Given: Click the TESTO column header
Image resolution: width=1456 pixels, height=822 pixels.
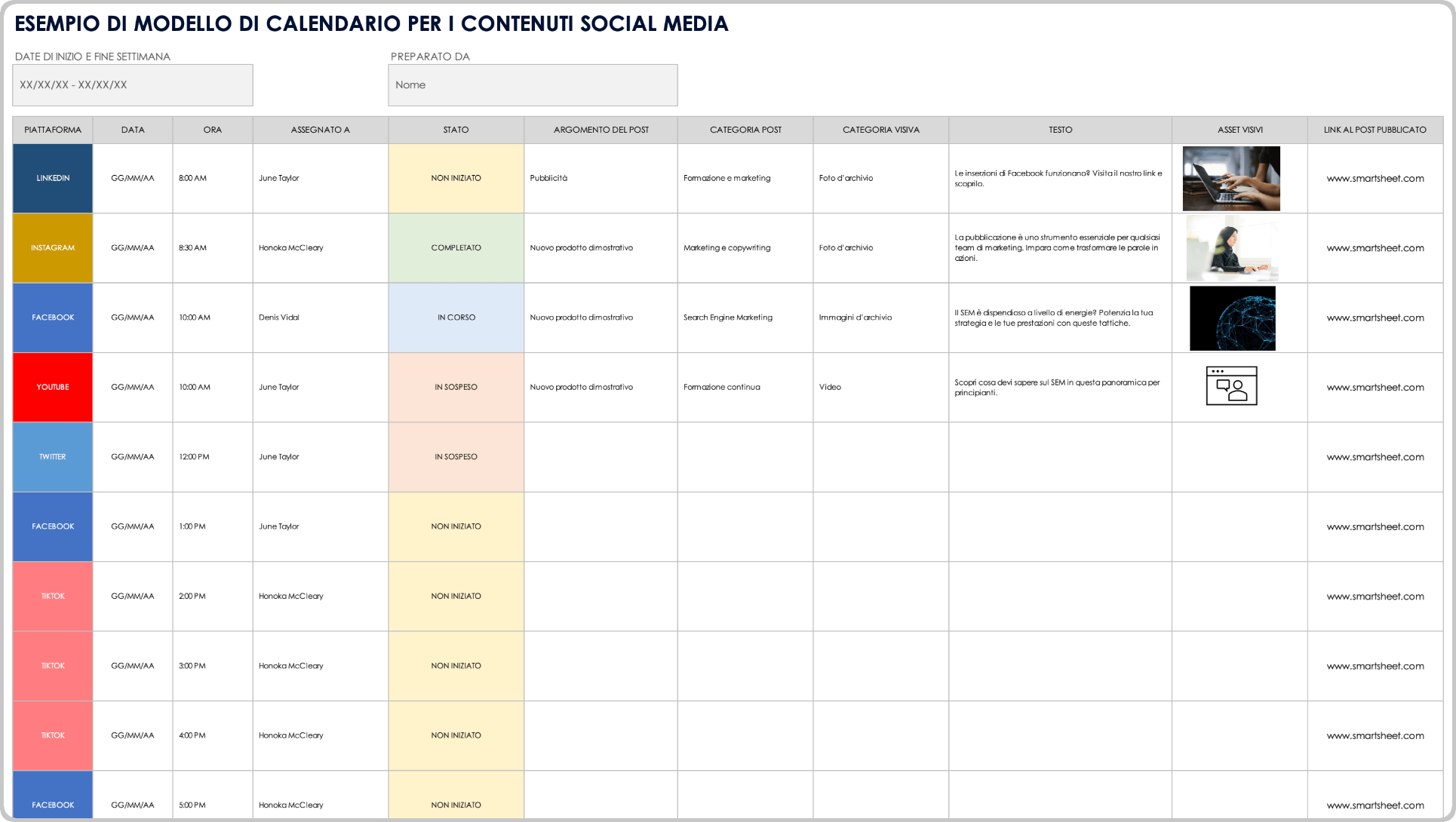Looking at the screenshot, I should click(1060, 130).
